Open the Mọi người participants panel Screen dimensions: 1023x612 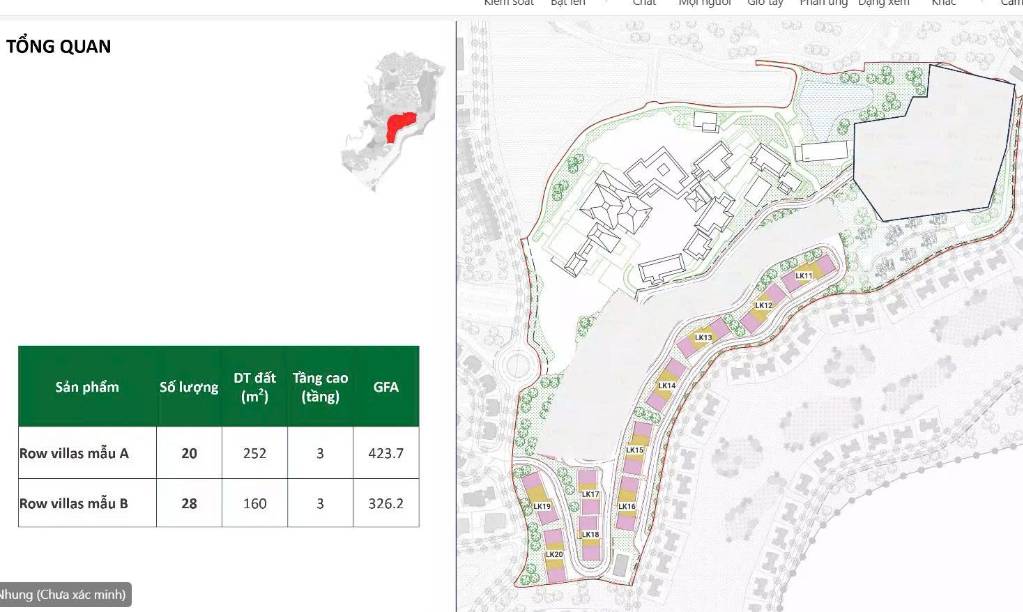pos(705,3)
